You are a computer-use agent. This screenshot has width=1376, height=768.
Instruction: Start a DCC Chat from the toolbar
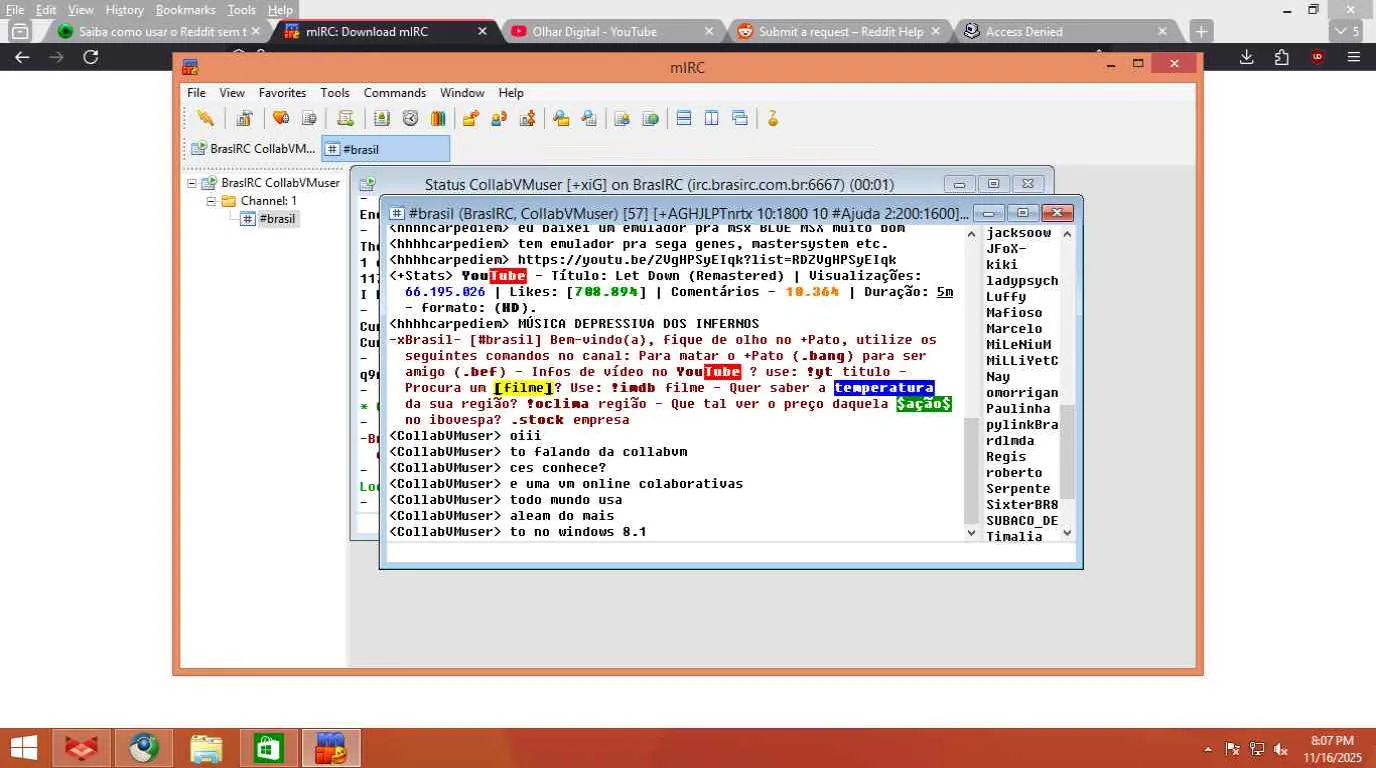coord(499,118)
